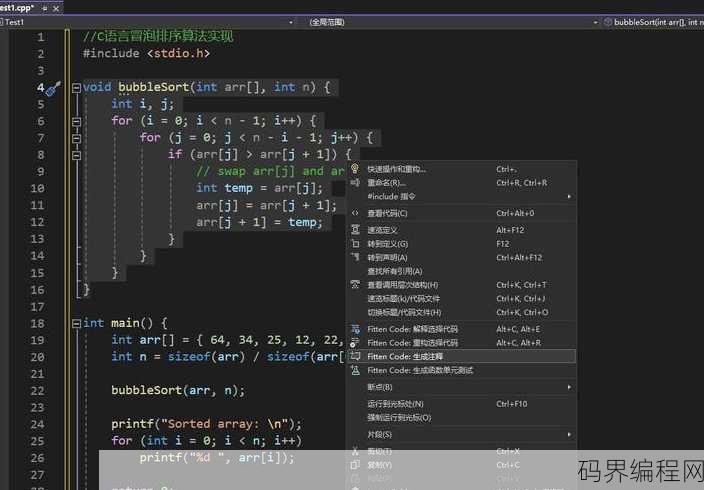Click the //C语言冒泡排序算法实现 comment on line 1
The width and height of the screenshot is (704, 490).
click(x=158, y=36)
